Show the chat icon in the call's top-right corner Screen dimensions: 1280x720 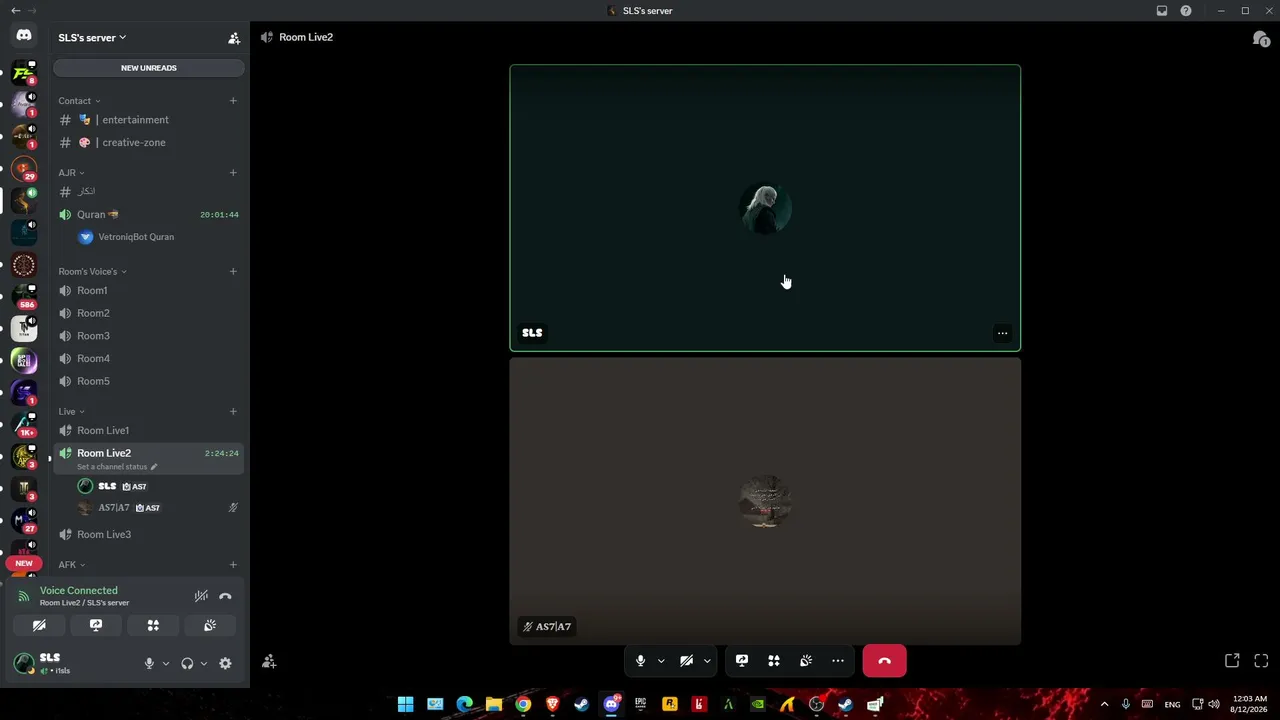(x=1260, y=38)
